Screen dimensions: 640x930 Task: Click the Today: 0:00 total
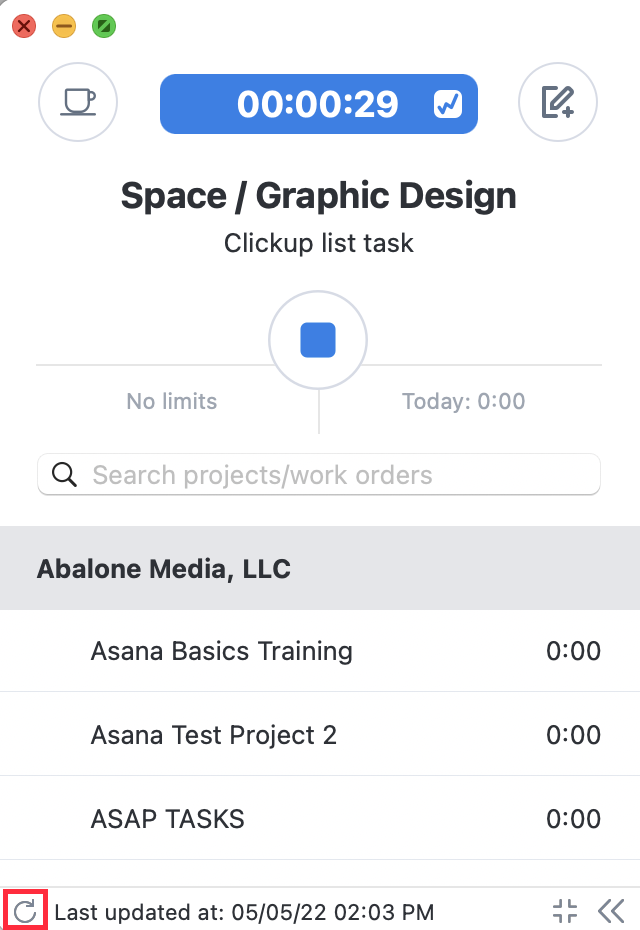tap(463, 402)
